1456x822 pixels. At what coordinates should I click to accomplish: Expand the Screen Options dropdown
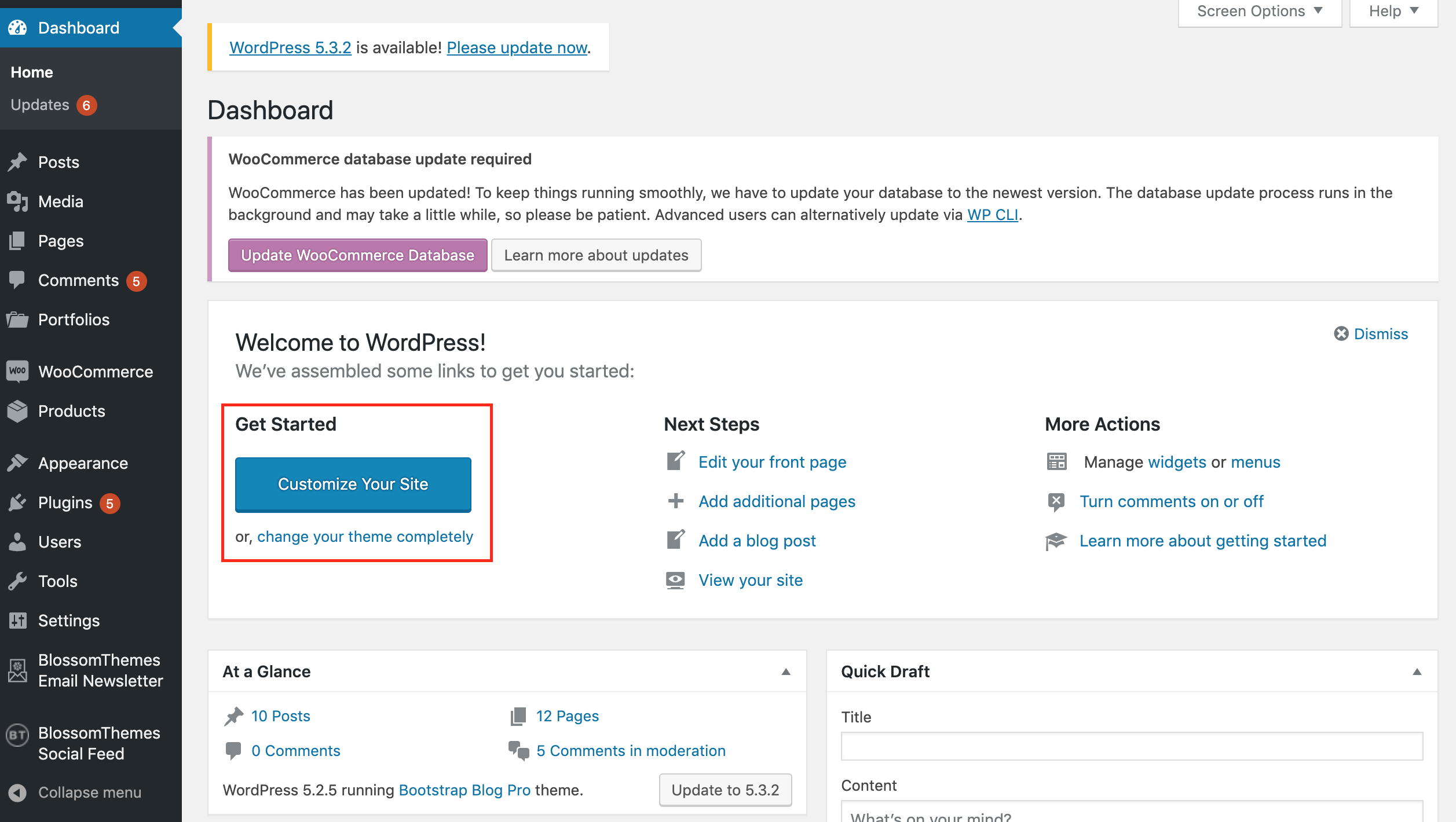tap(1259, 11)
